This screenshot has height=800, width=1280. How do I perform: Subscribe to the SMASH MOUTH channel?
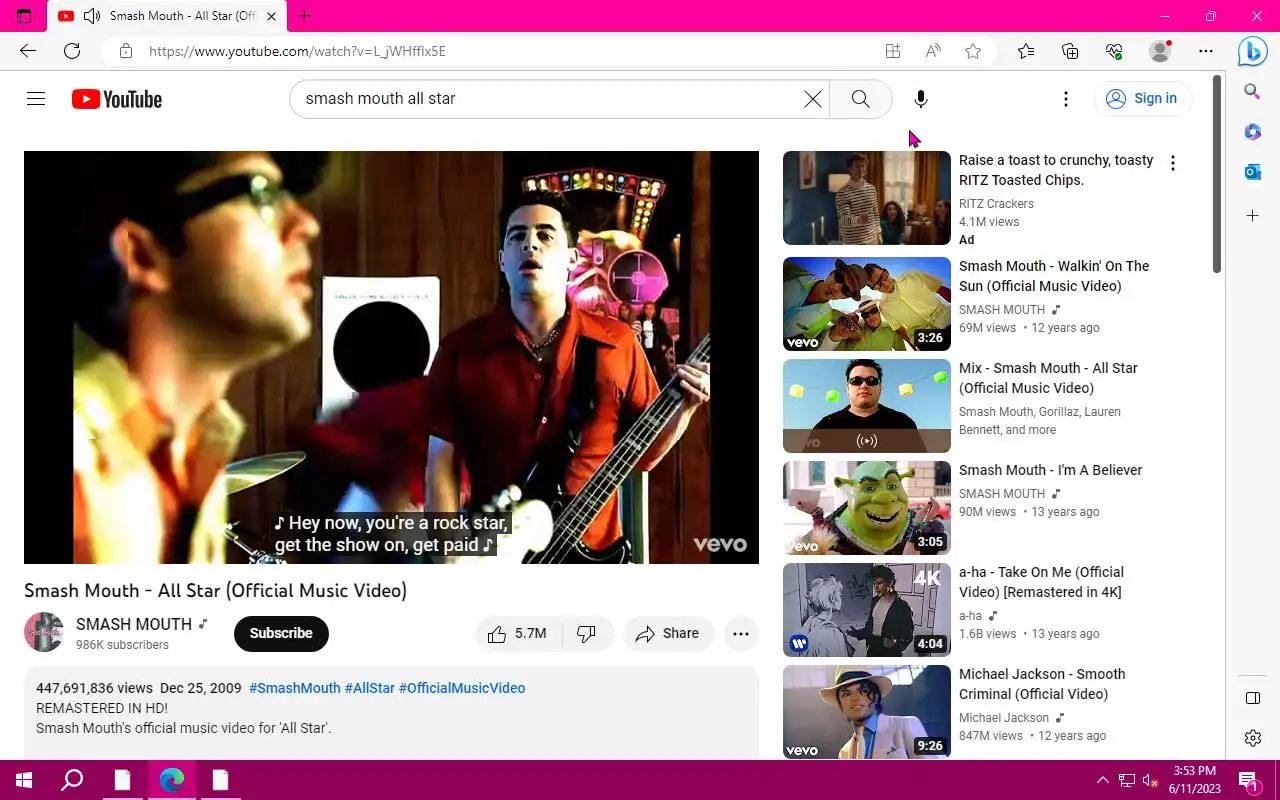click(x=281, y=633)
